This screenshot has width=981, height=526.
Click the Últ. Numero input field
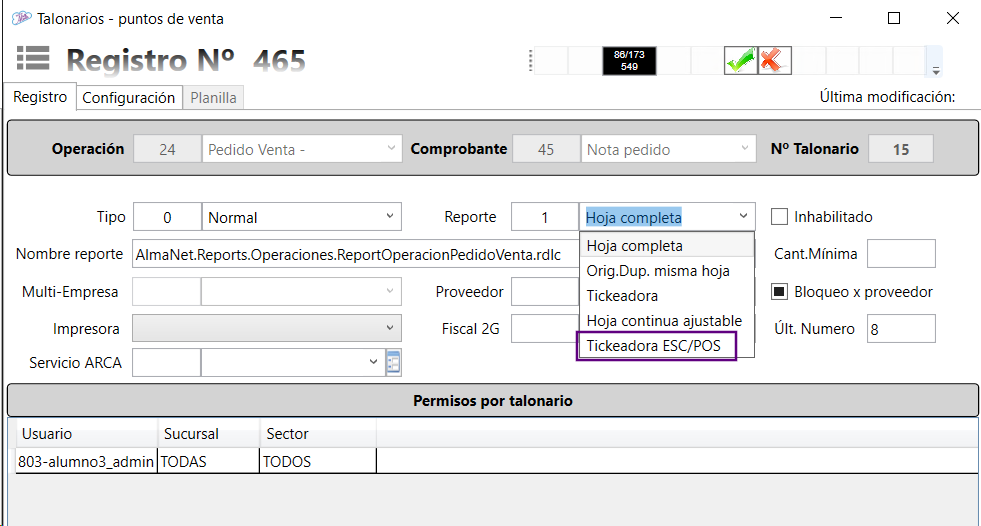pyautogui.click(x=900, y=328)
